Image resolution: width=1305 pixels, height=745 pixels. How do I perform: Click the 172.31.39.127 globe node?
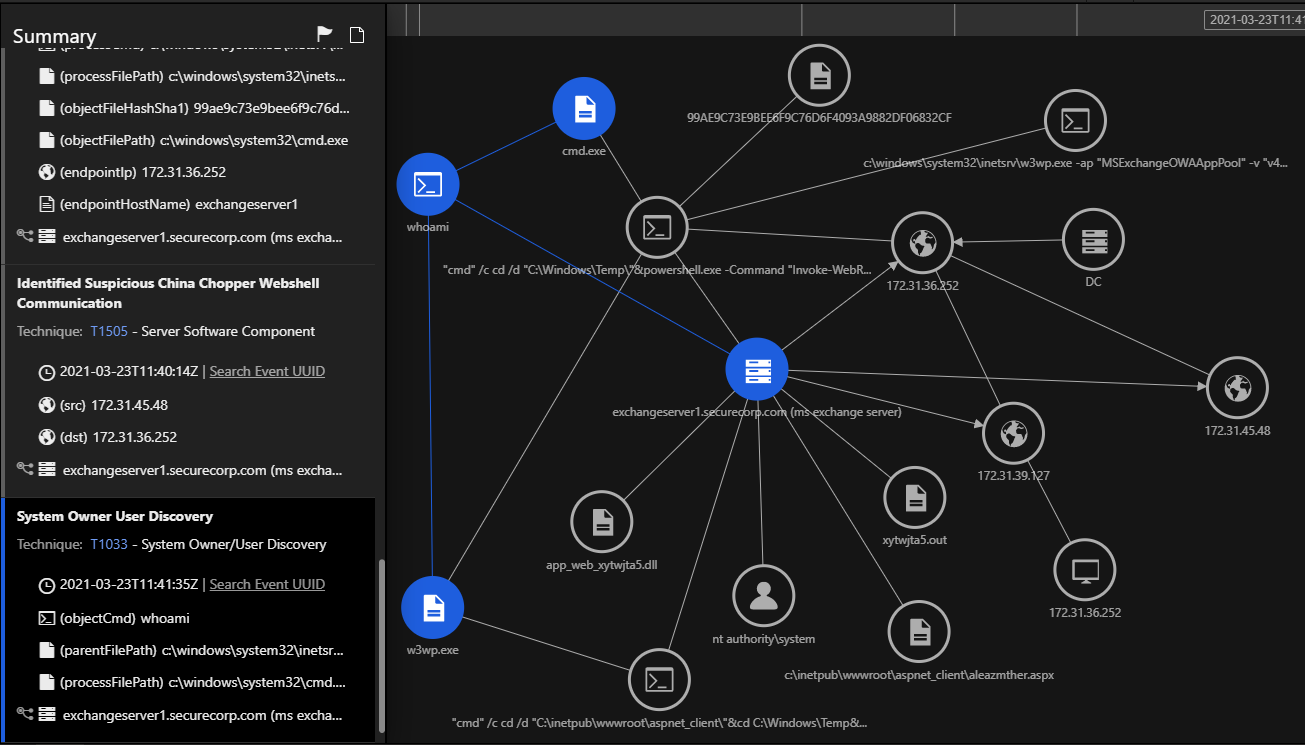[1013, 434]
